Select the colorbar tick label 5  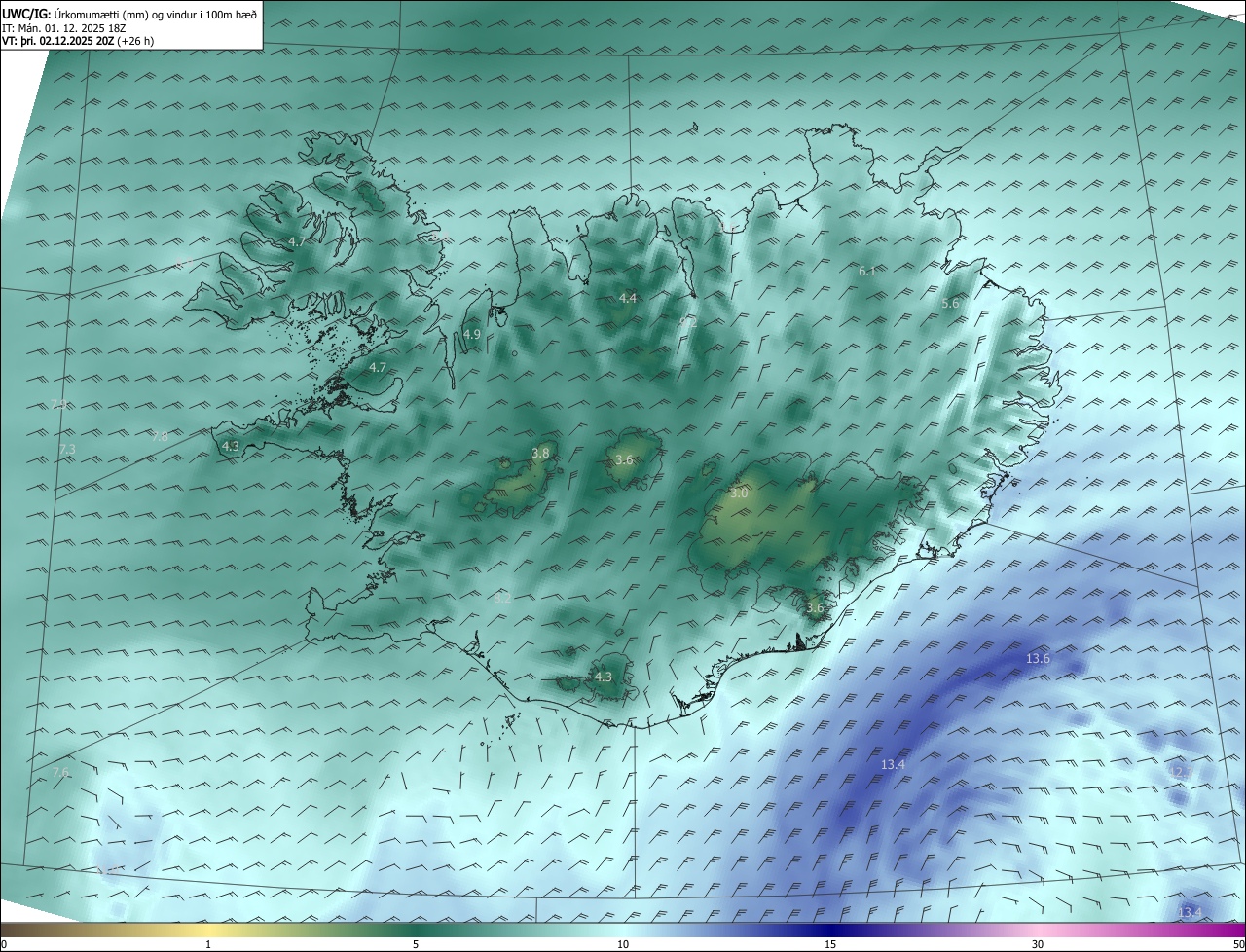point(416,944)
